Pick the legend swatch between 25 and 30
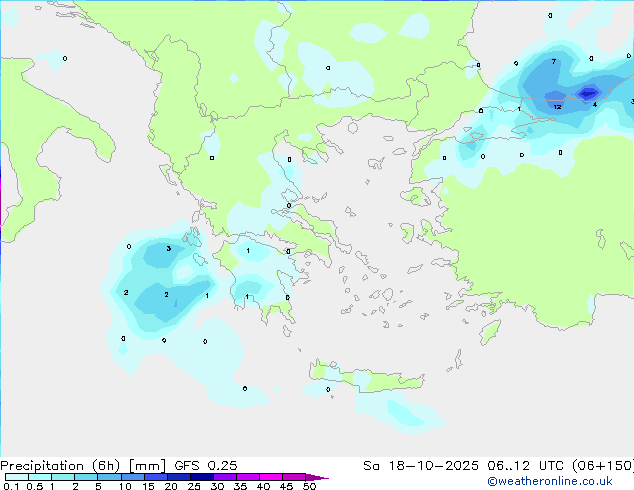 [202, 477]
